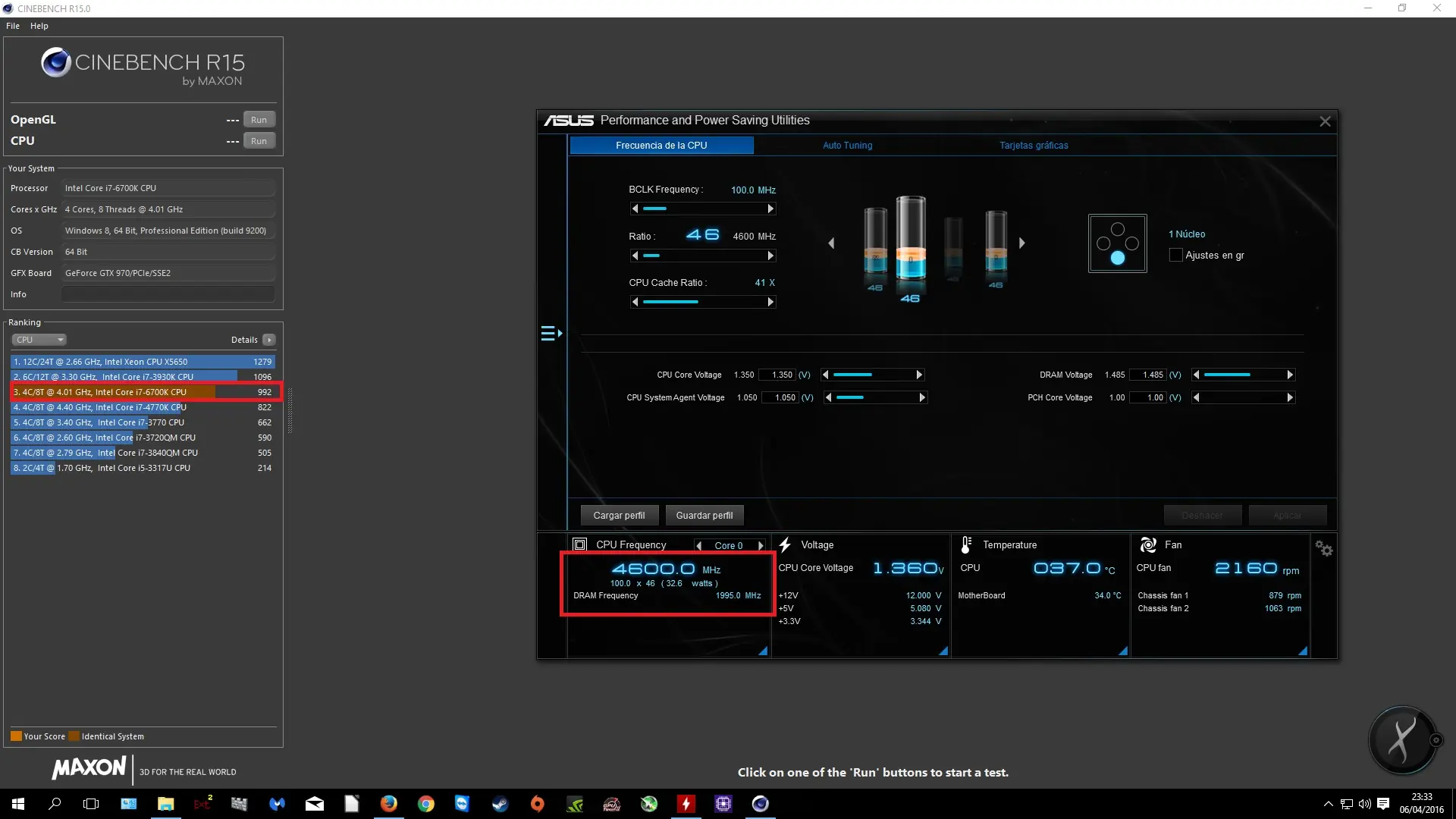
Task: Expand the Fan panel corner triangle
Action: (x=1303, y=651)
